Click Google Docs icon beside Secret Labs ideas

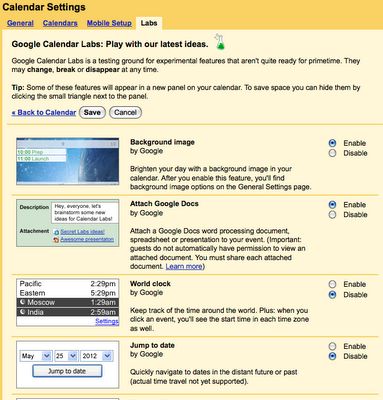(x=56, y=232)
